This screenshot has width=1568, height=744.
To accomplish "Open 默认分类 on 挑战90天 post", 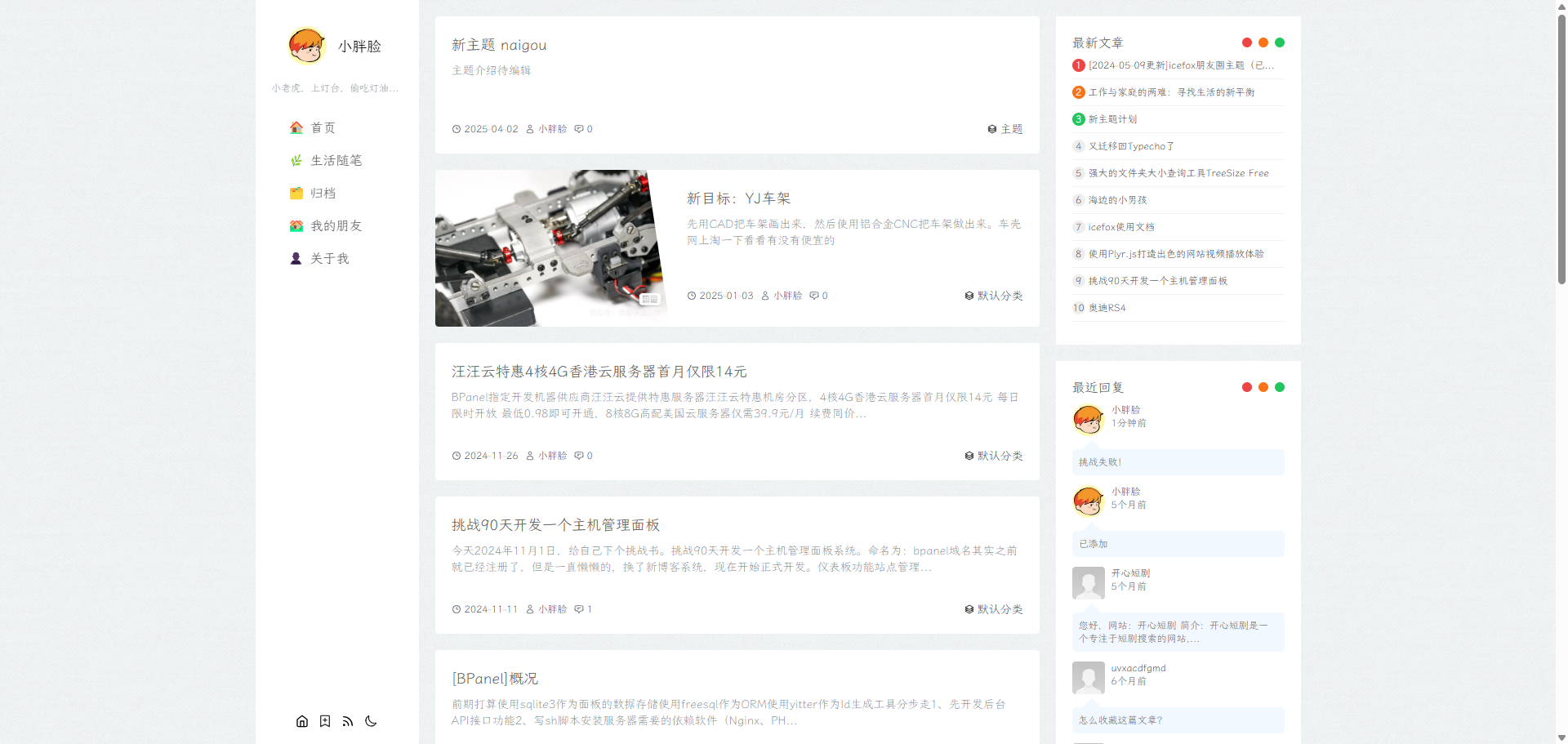I will (998, 609).
